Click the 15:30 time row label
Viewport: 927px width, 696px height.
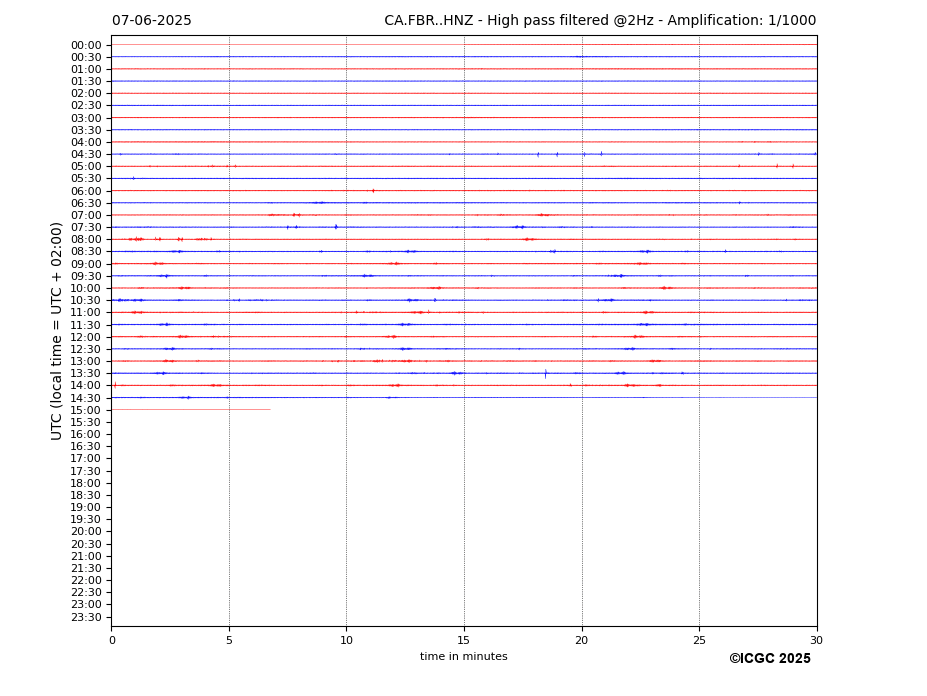(86, 423)
